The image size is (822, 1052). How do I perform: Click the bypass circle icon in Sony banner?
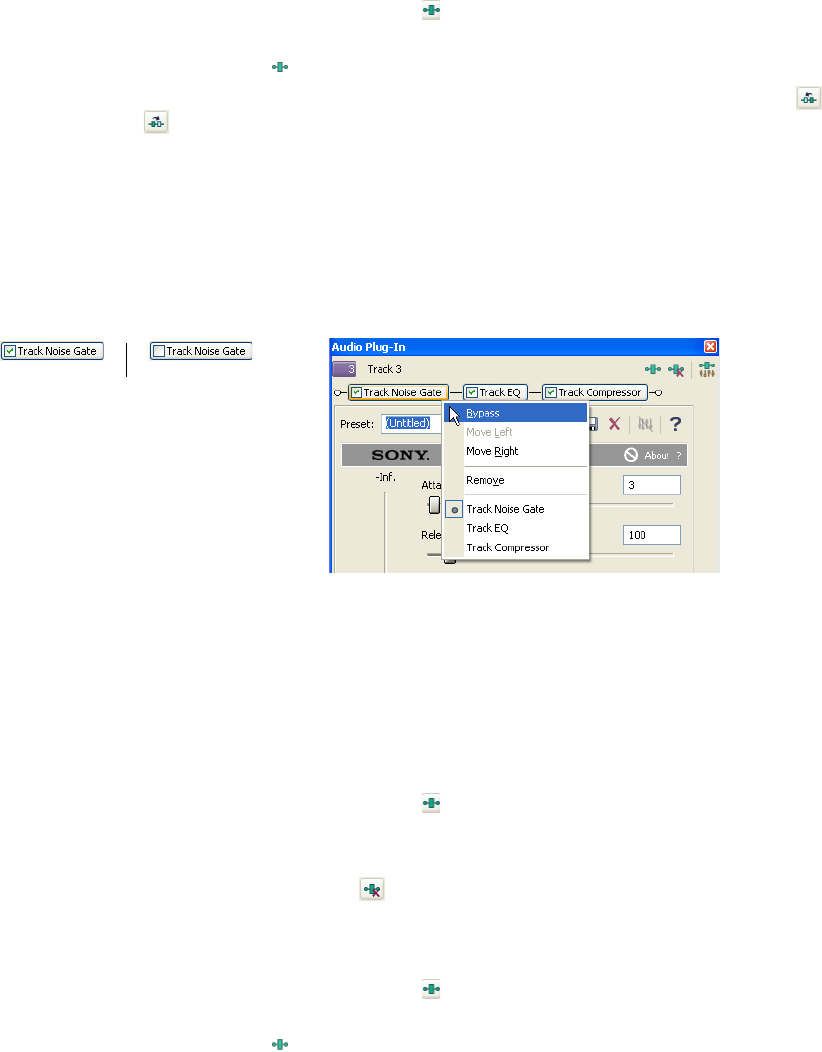(631, 455)
